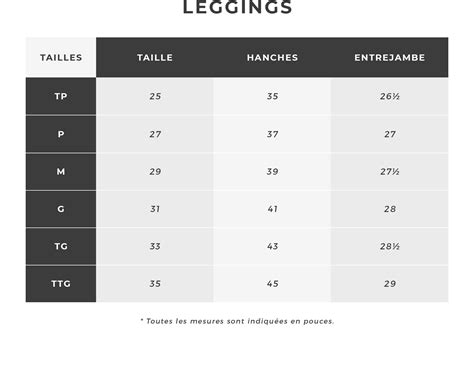Viewport: 474px width, 377px height.
Task: Click the TTG hips value 45
Action: 272,284
